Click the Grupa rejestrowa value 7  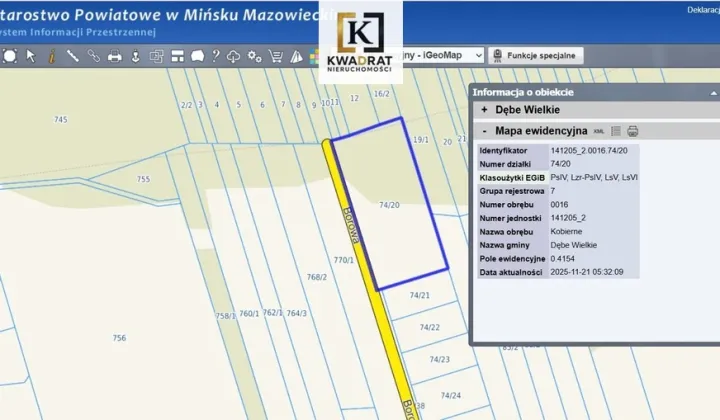(x=553, y=191)
